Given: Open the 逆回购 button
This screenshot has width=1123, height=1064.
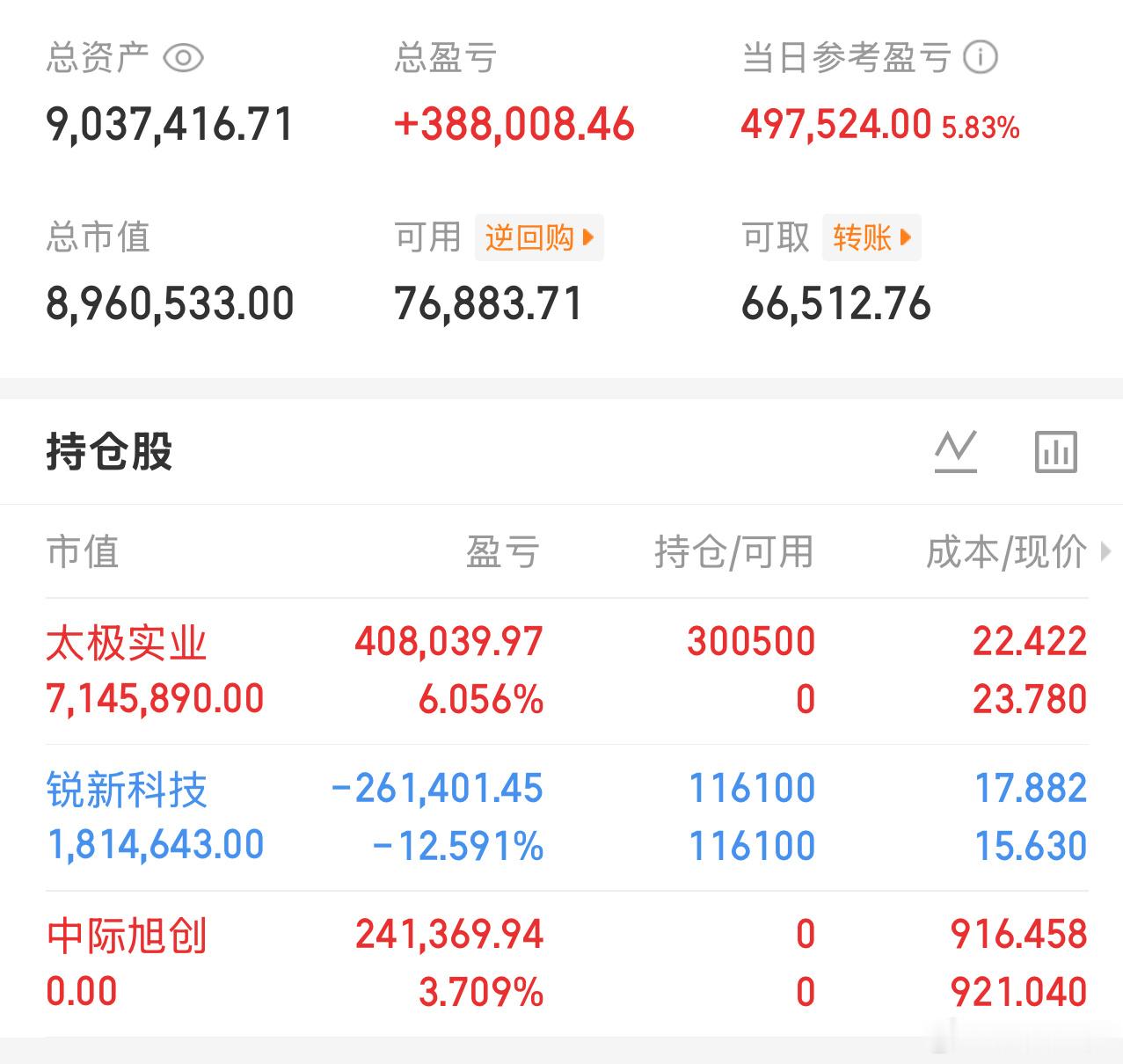Looking at the screenshot, I should (539, 237).
